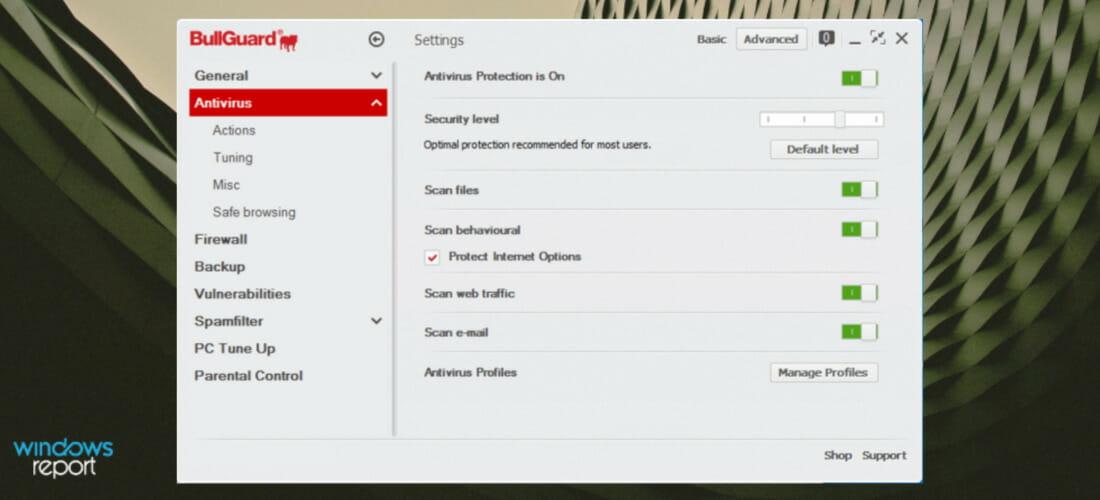Screen dimensions: 1100x500
Task: Select Firewall in the sidebar
Action: pyautogui.click(x=221, y=240)
